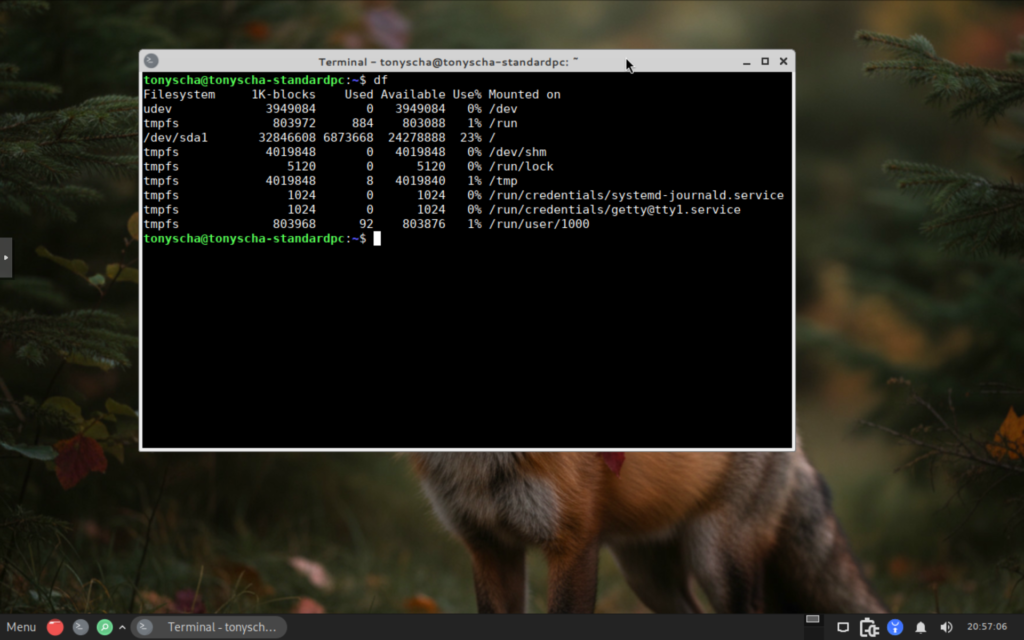Click the Terminal title bar text
This screenshot has width=1024, height=640.
click(448, 62)
